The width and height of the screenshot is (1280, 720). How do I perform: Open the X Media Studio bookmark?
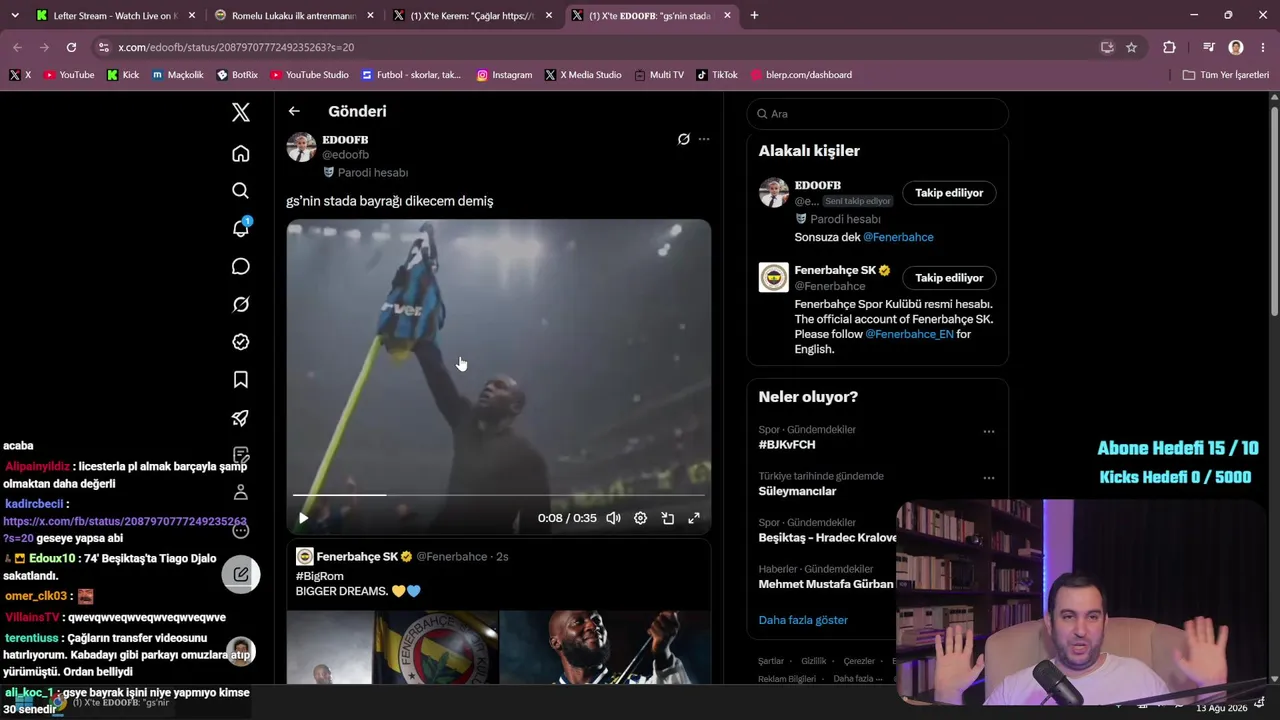583,75
